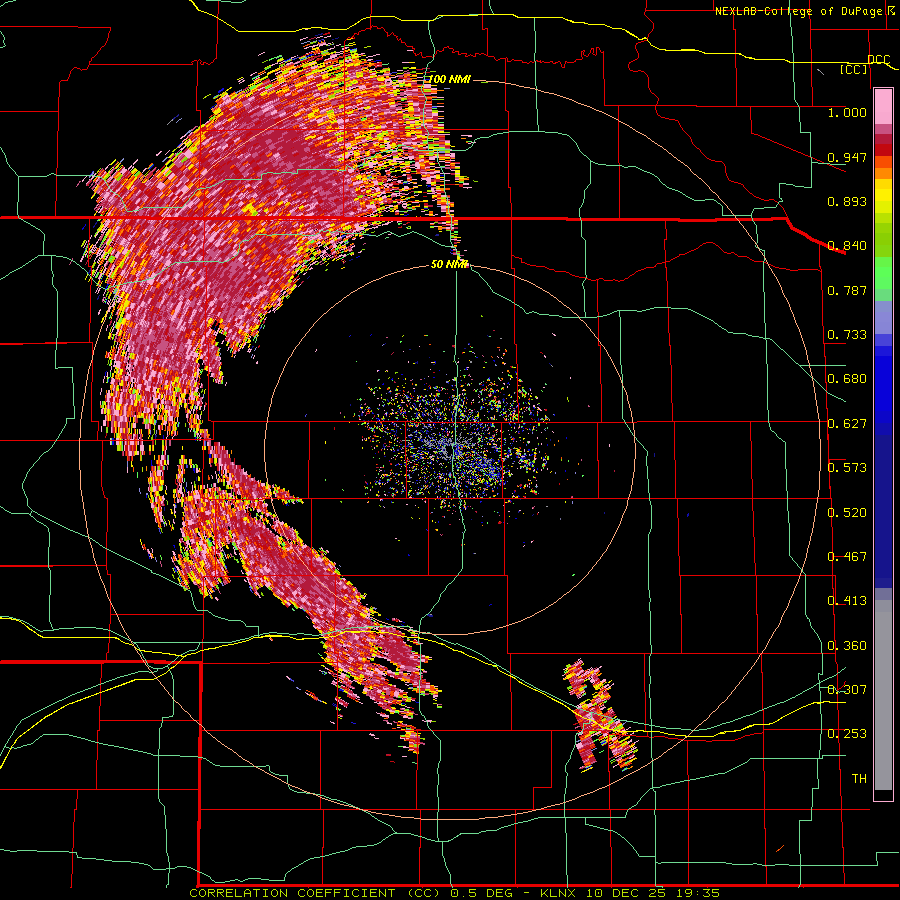
Task: Click the DCC label above the color scale
Action: click(878, 60)
